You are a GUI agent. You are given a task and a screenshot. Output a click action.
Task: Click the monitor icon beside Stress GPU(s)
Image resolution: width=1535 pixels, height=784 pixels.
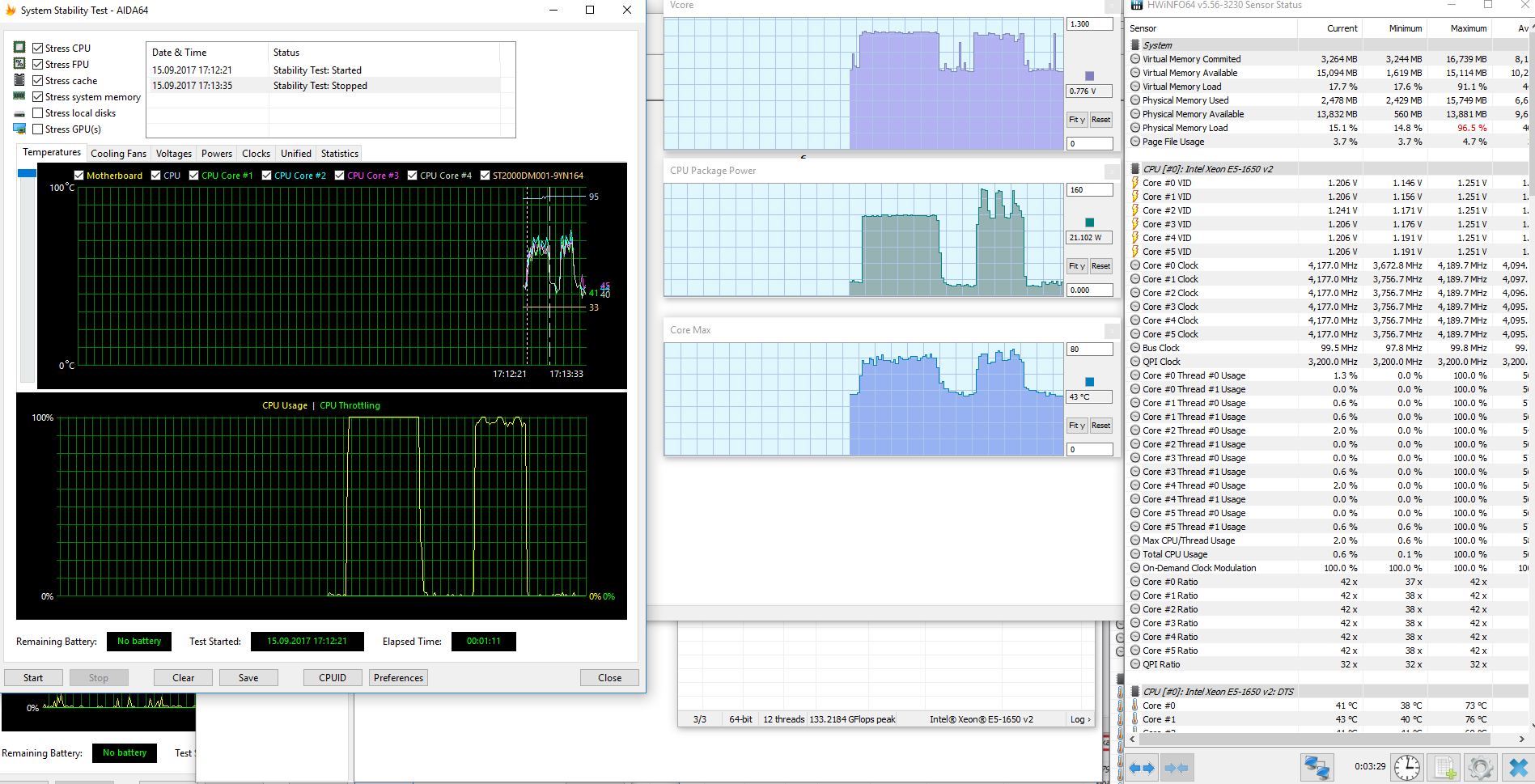point(19,129)
